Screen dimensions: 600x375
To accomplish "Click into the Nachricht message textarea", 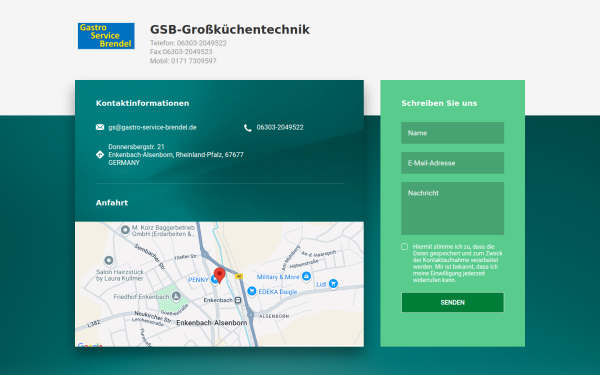I will 453,209.
